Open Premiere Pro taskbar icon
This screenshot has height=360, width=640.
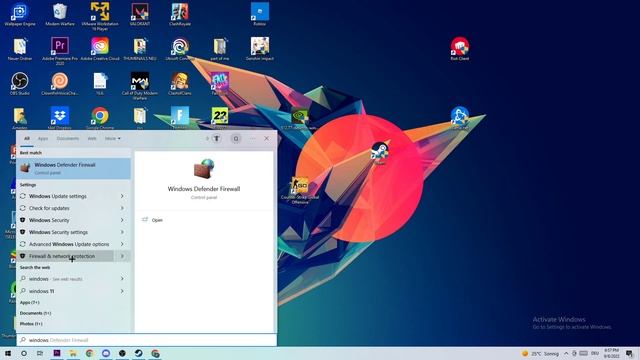coord(57,353)
